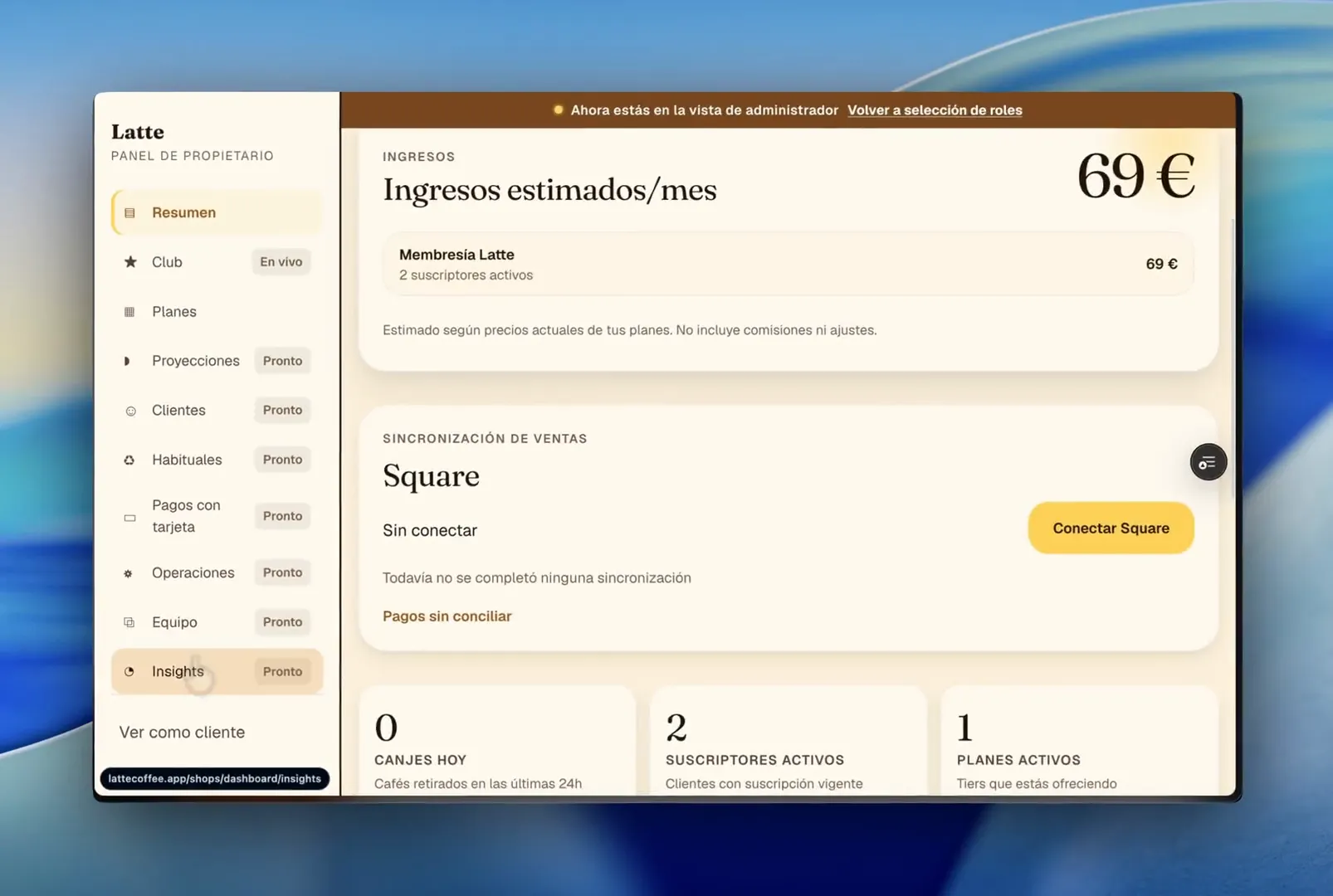Image resolution: width=1333 pixels, height=896 pixels.
Task: Click the Panel de propietario subtitle
Action: point(193,156)
